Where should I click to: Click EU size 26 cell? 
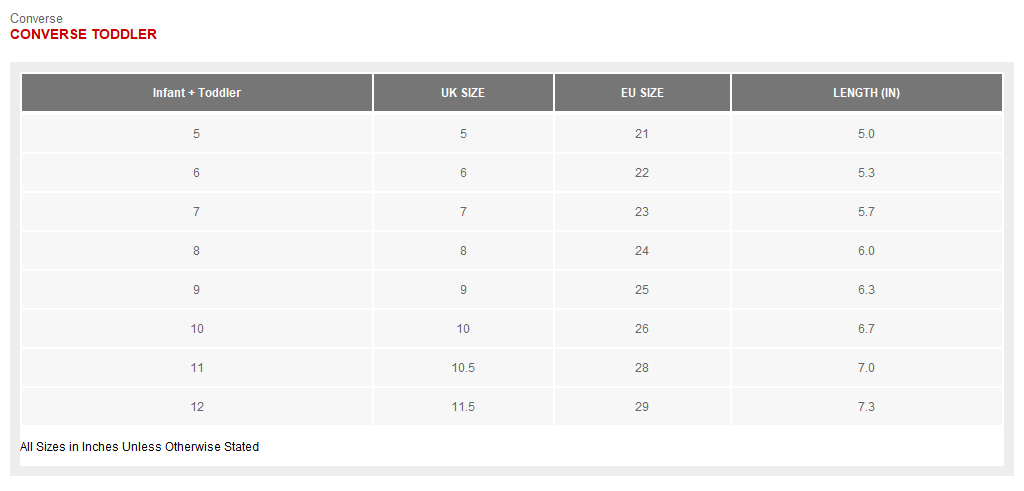tap(642, 329)
